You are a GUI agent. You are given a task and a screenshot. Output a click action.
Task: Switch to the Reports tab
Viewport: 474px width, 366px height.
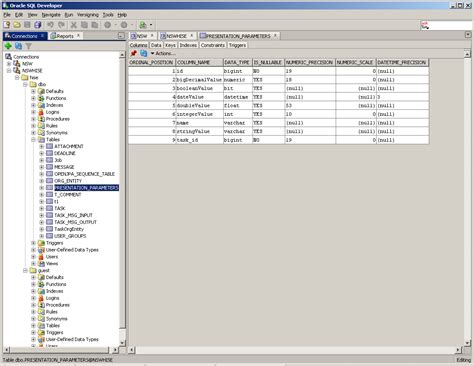(x=65, y=36)
